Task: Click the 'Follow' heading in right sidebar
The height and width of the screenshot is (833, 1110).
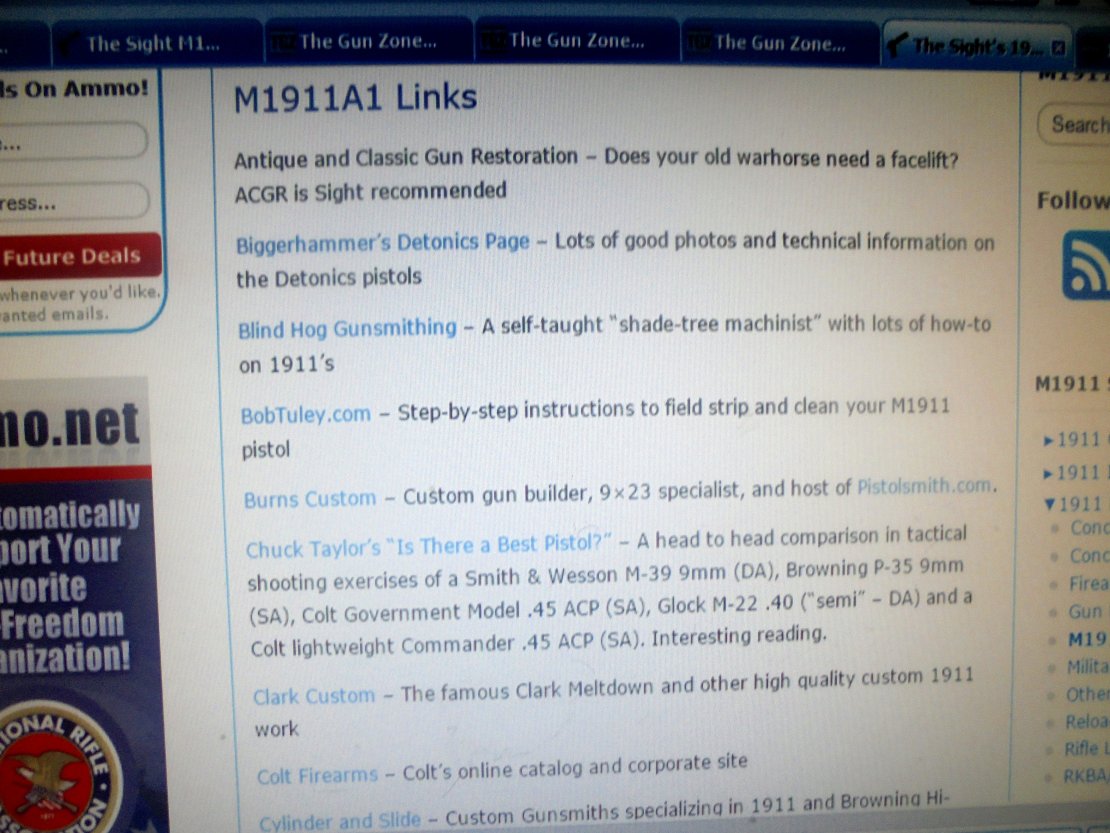Action: [1073, 200]
